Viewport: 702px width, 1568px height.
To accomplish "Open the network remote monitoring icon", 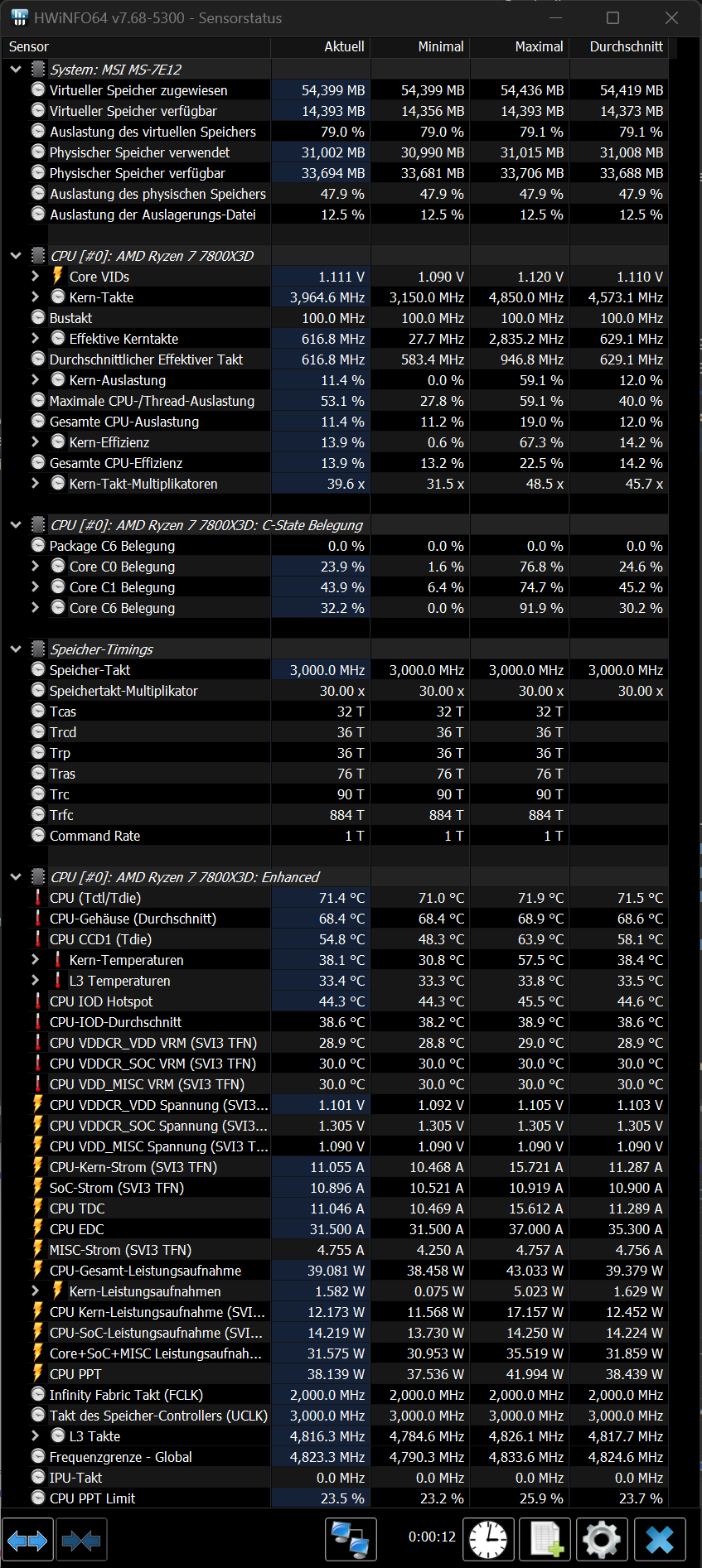I will point(351,1541).
